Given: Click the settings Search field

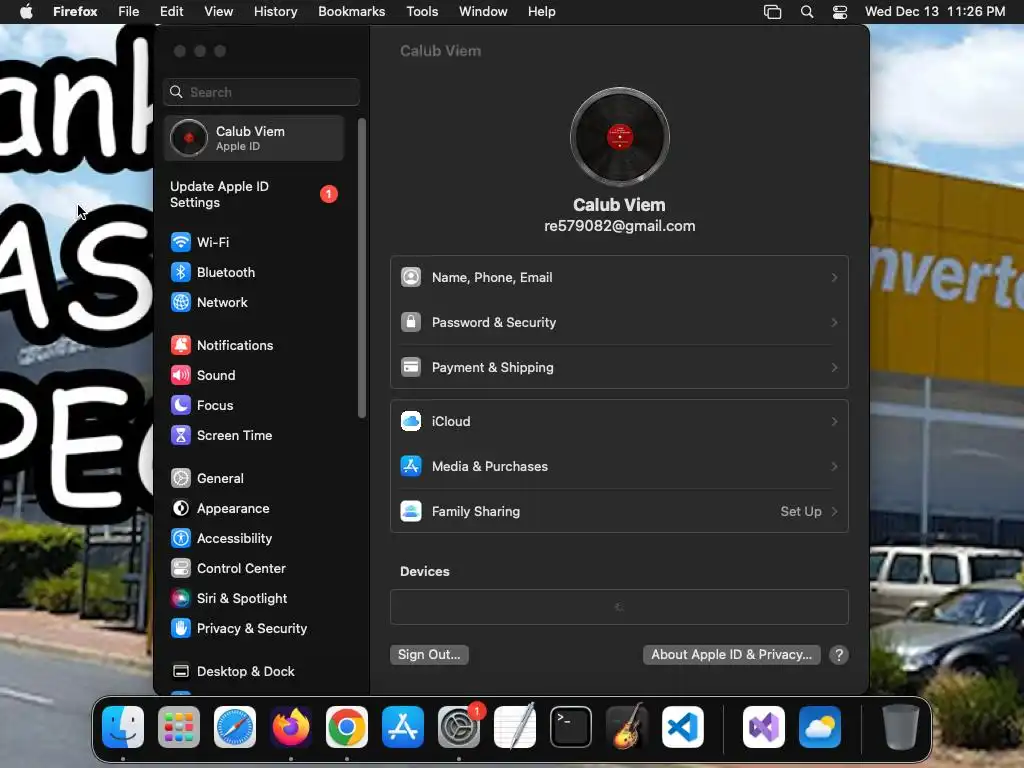Looking at the screenshot, I should (x=261, y=92).
